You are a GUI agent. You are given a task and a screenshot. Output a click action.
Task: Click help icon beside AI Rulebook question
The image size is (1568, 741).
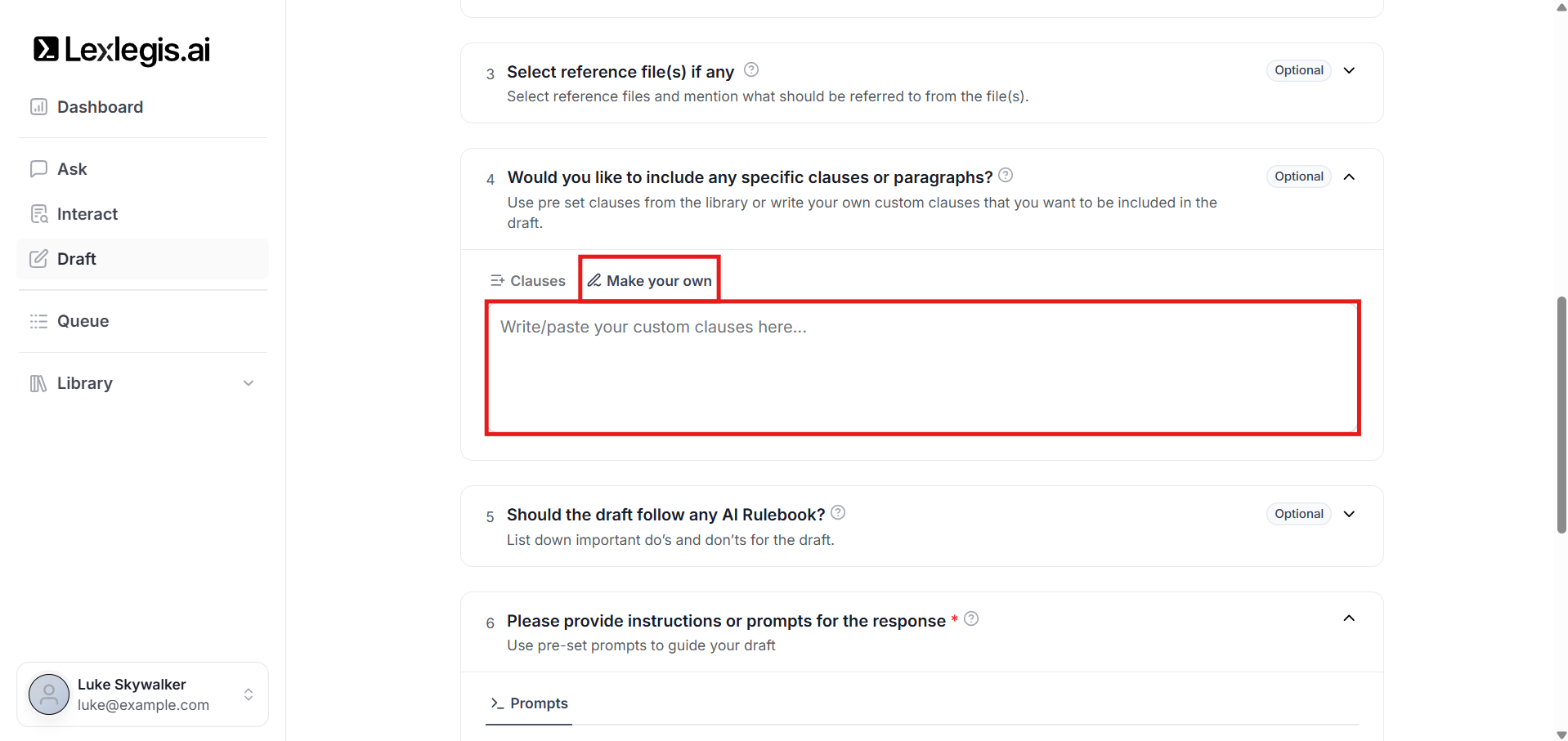(x=838, y=513)
